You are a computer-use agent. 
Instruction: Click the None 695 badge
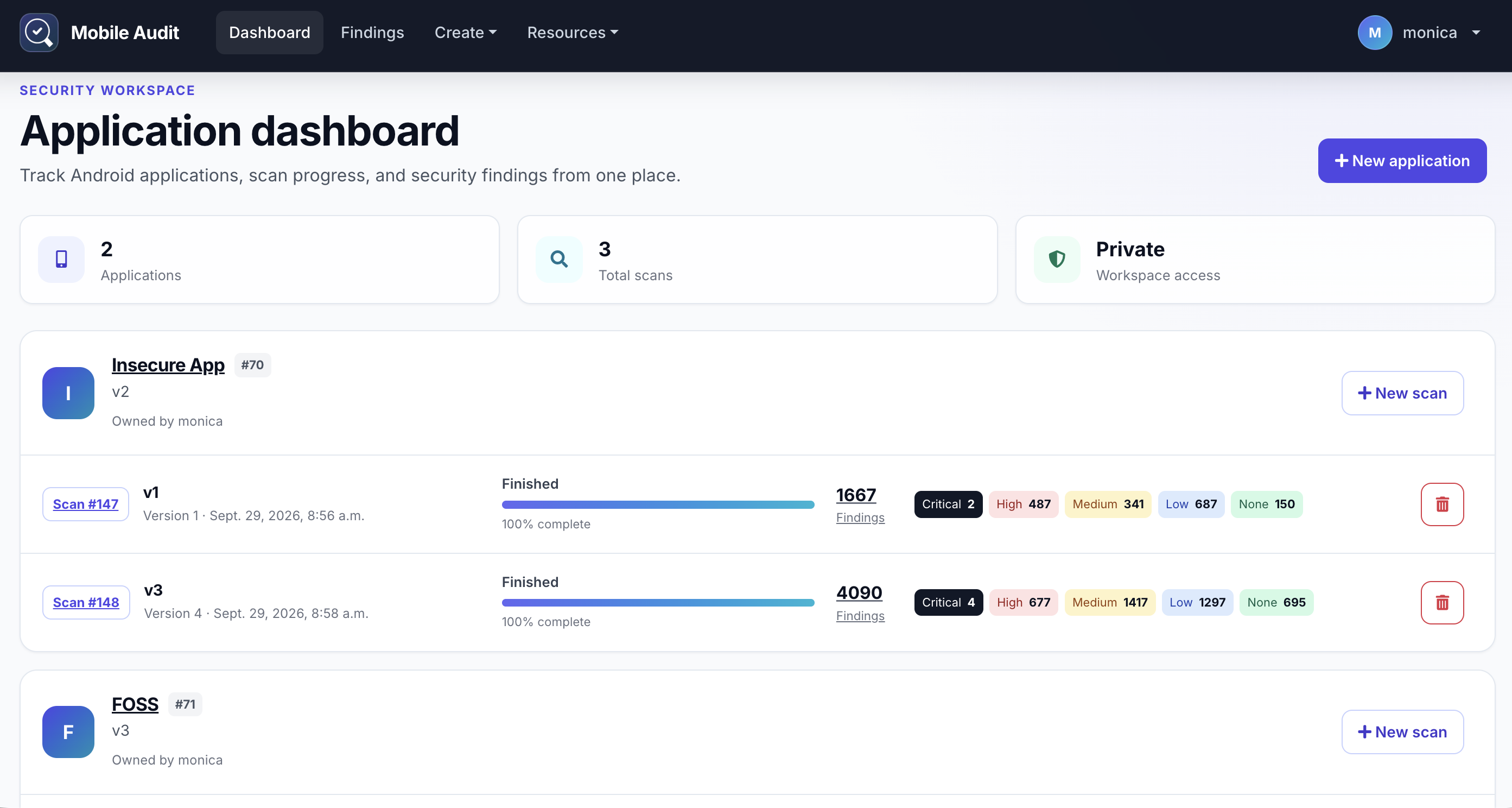[x=1276, y=603]
